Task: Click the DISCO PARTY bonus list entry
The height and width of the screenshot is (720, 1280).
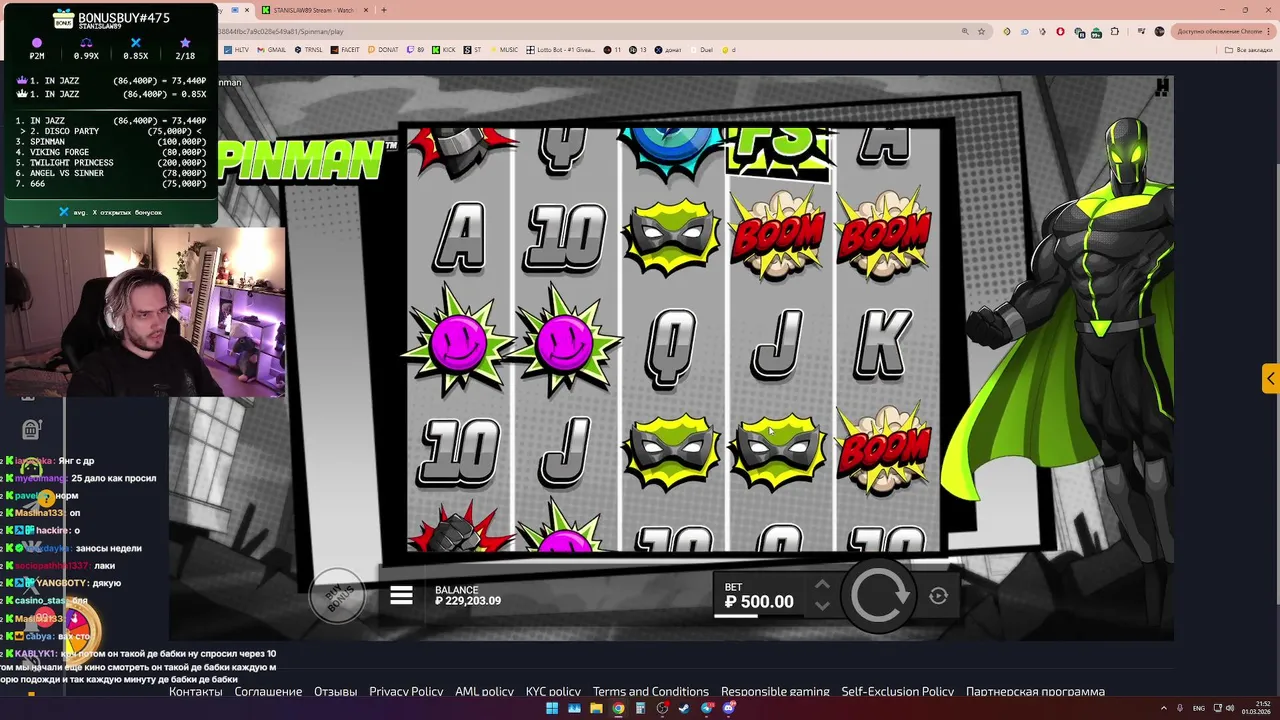Action: [111, 131]
